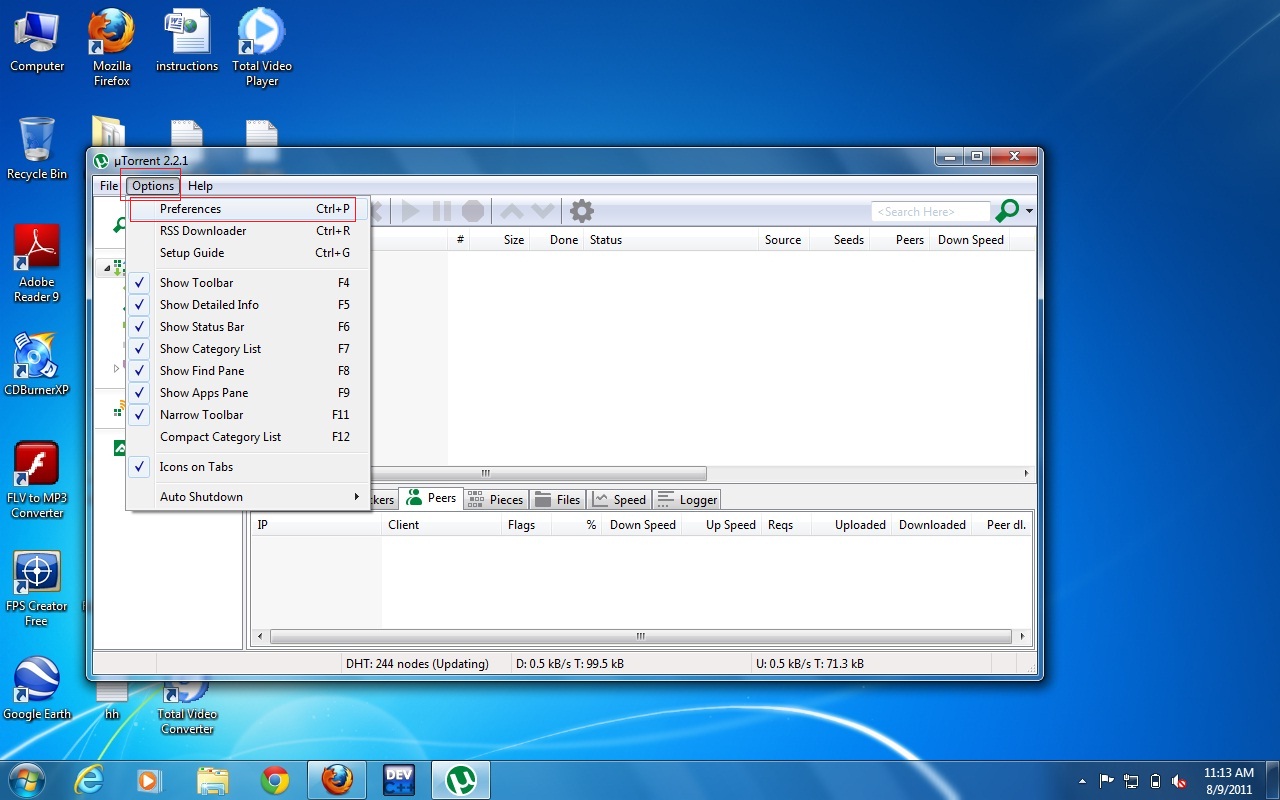Image resolution: width=1280 pixels, height=800 pixels.
Task: Click the Pieces tab grid icon
Action: coord(475,499)
